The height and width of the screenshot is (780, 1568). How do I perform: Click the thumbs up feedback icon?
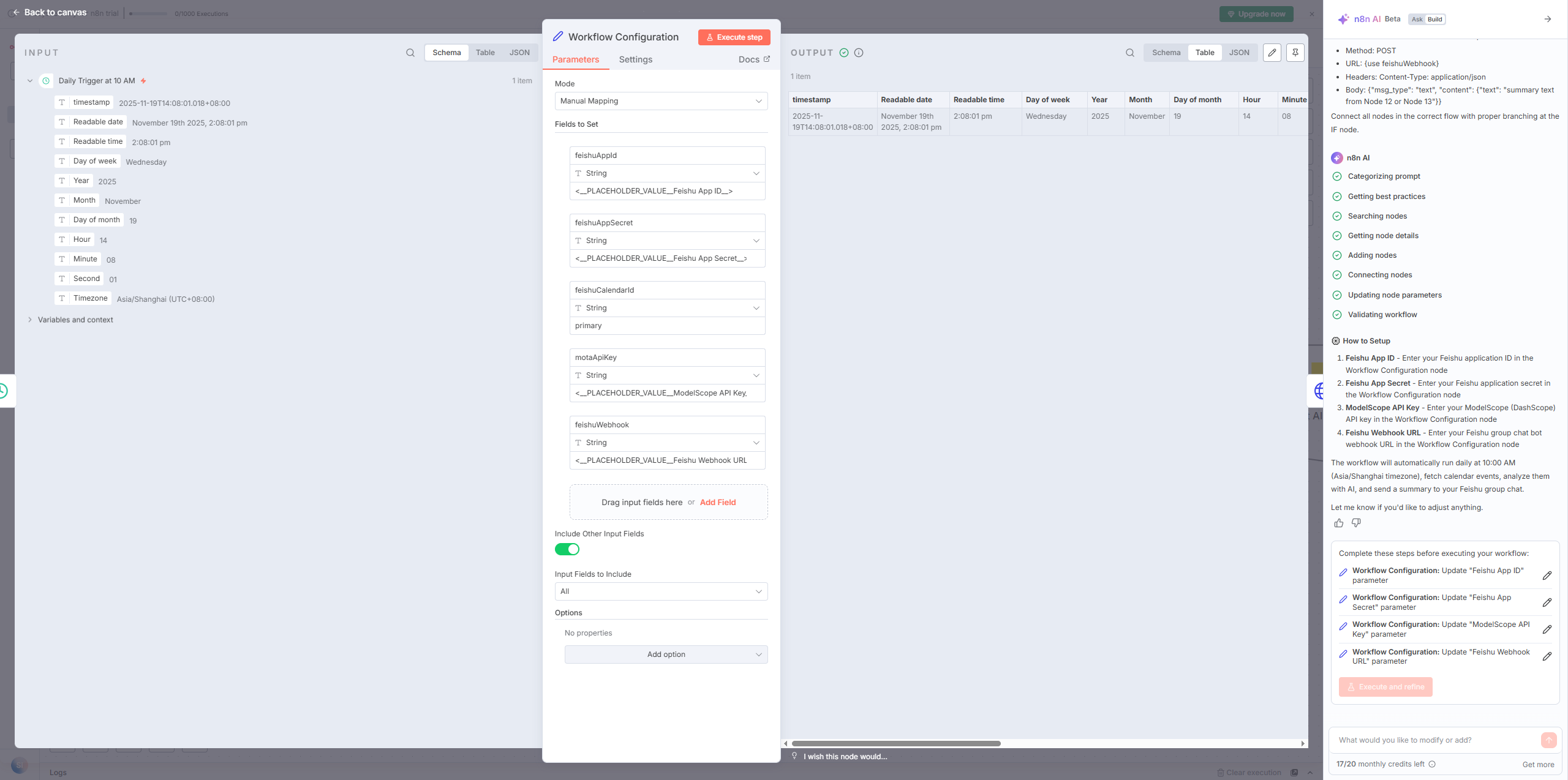coord(1339,523)
